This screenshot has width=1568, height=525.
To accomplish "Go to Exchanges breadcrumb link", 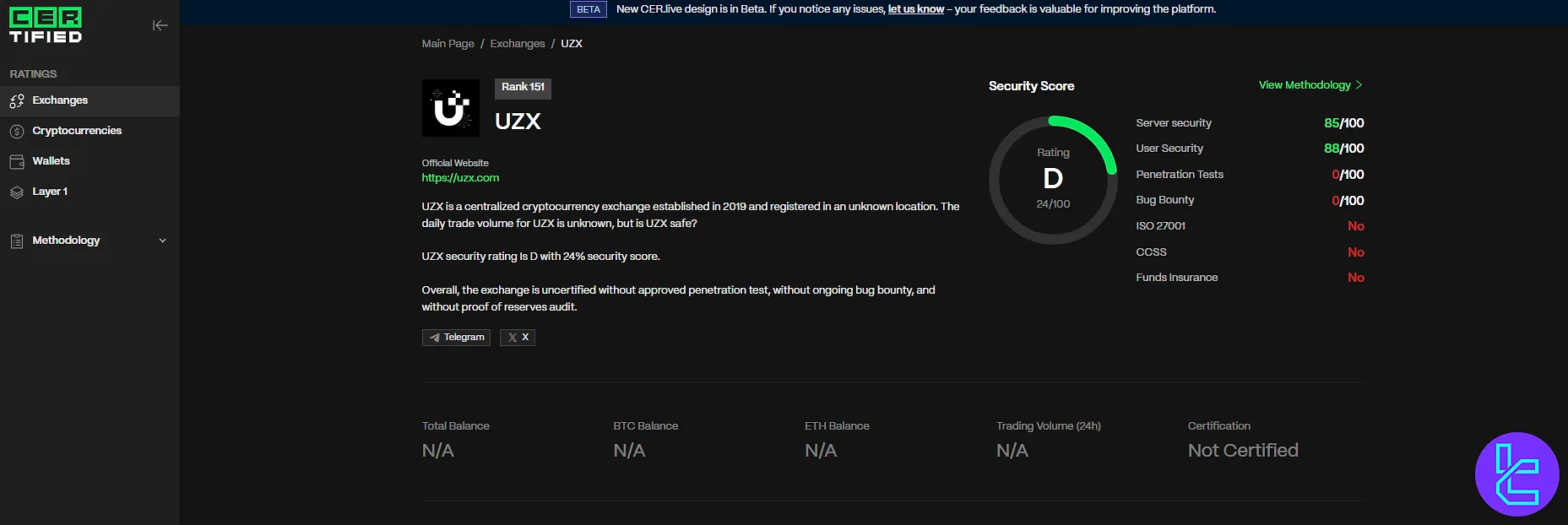I will point(518,44).
